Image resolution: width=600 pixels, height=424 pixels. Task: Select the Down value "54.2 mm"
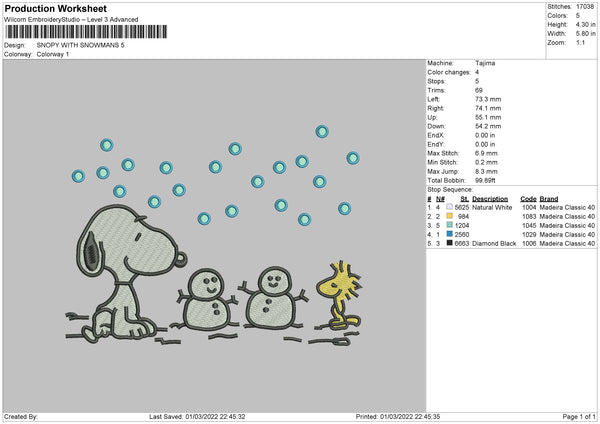tap(488, 126)
